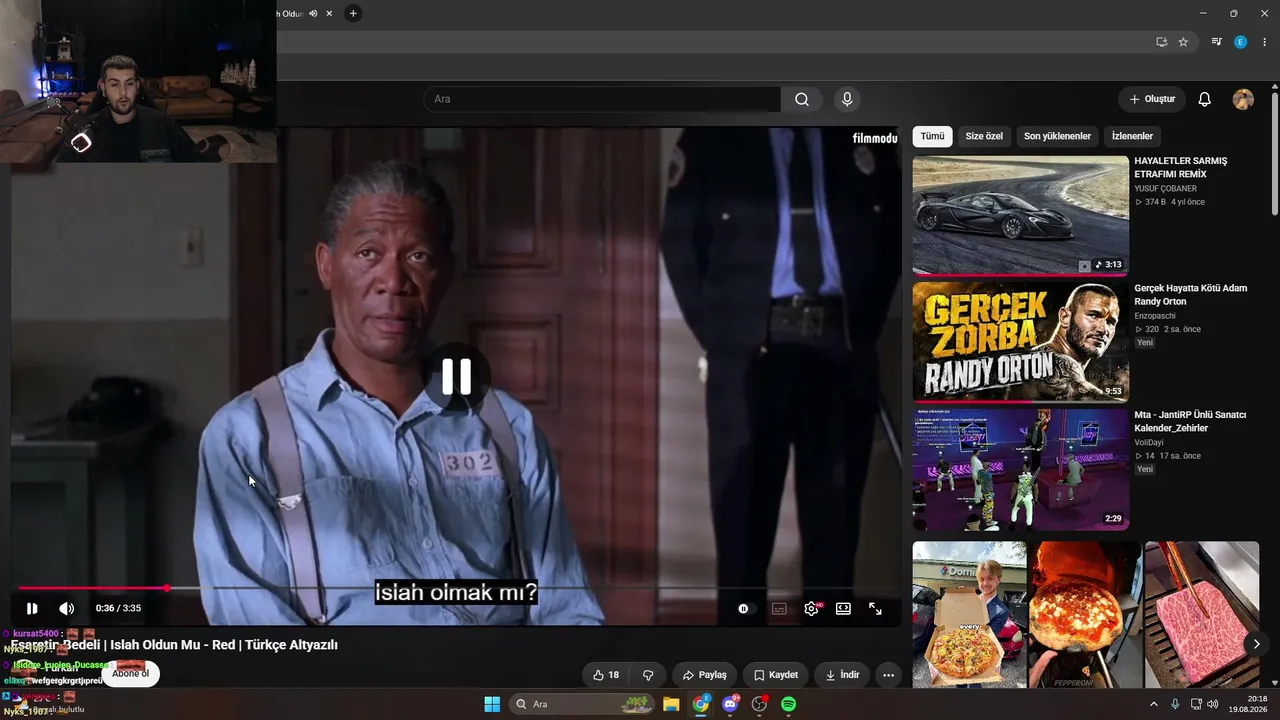Click the Abone ol subscribe button
Screen dimensions: 1280x720
coord(130,674)
